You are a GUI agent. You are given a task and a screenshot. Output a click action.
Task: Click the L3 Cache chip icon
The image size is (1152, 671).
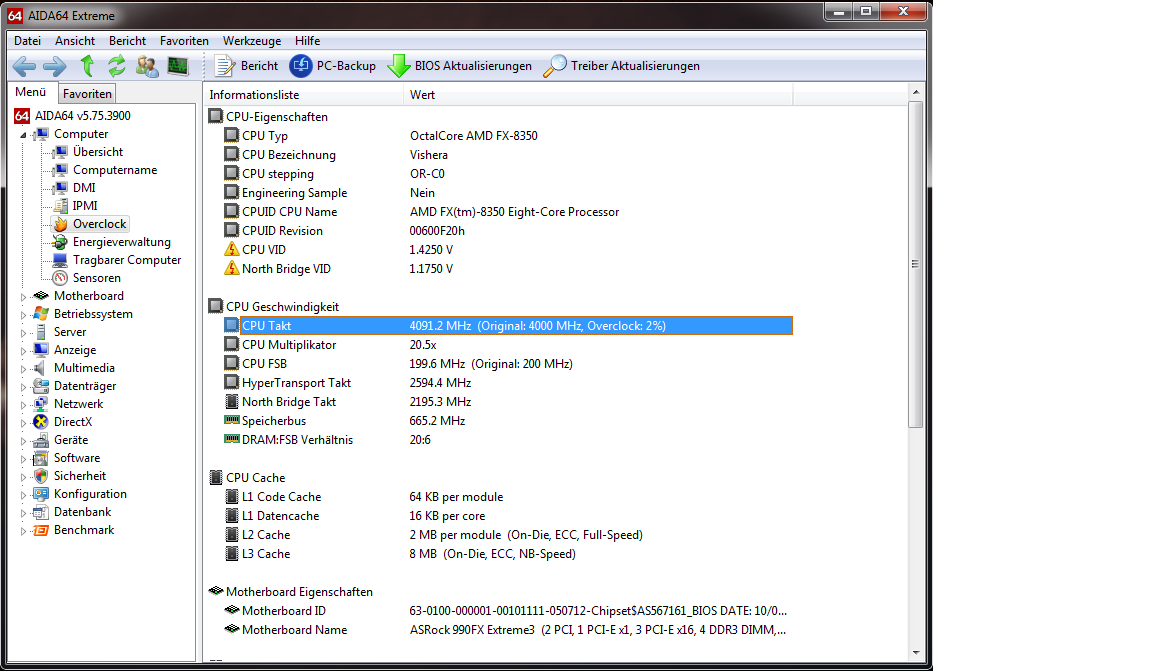pyautogui.click(x=231, y=553)
